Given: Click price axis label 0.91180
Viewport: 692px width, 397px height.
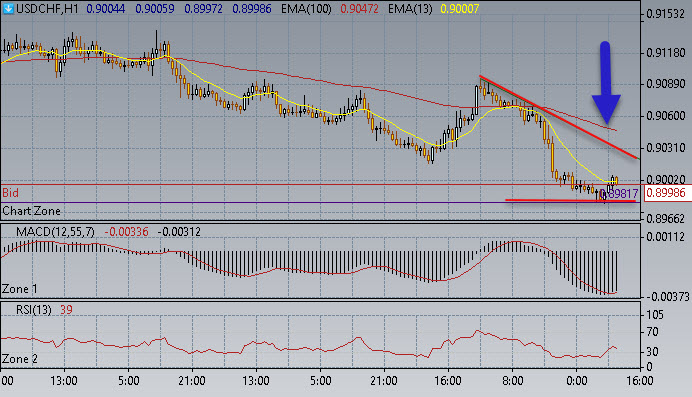Looking at the screenshot, I should pos(666,53).
